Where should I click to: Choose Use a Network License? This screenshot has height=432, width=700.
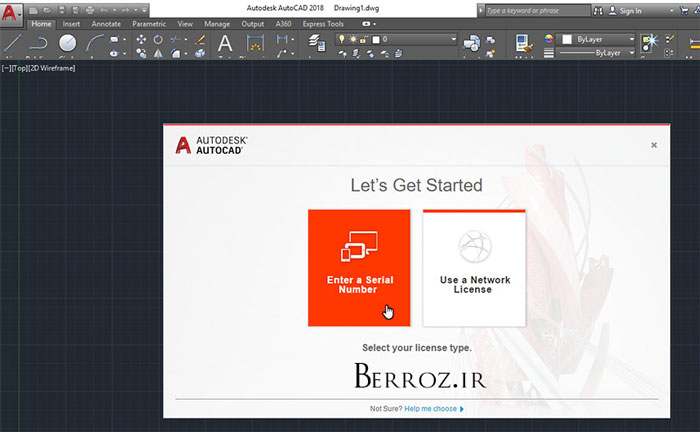(x=474, y=268)
